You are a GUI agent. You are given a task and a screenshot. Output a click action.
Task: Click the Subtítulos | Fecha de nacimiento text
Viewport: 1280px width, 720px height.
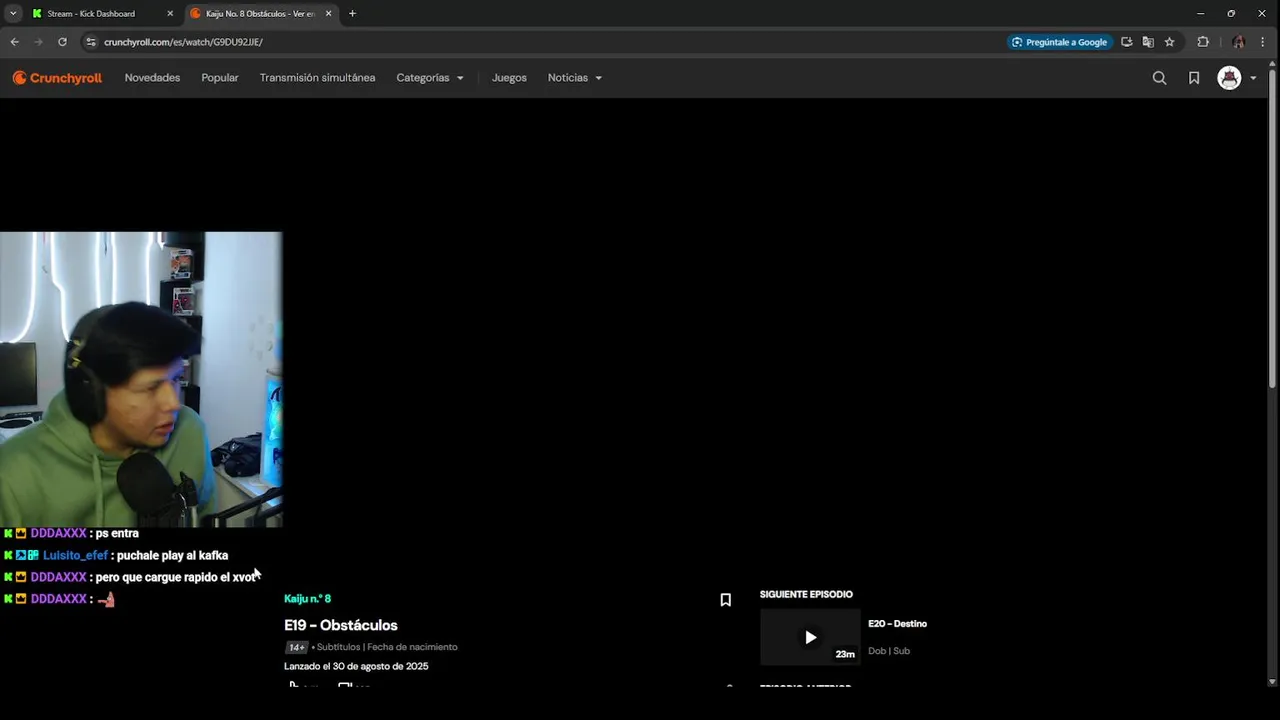[x=387, y=647]
